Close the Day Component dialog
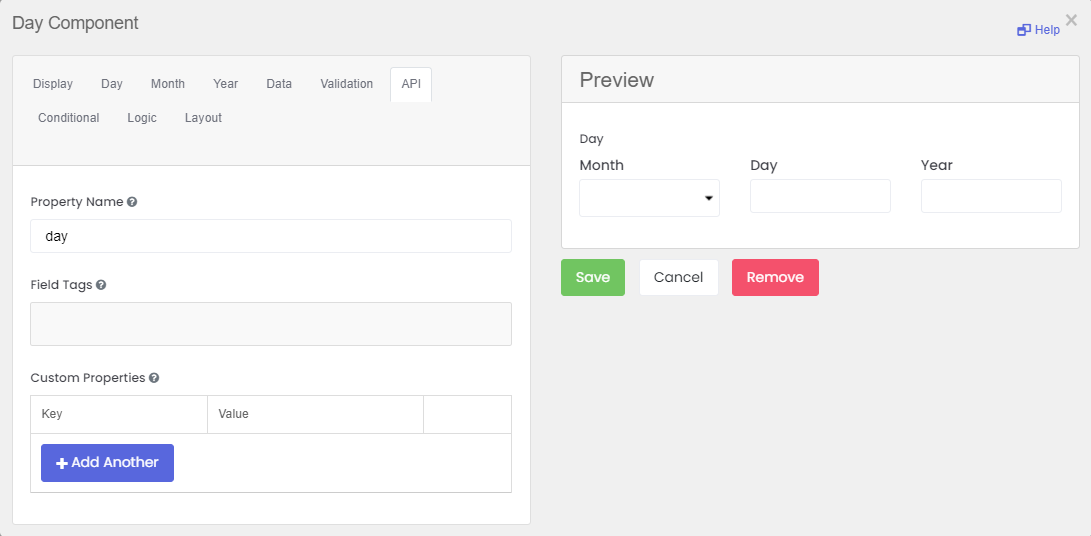 1071,21
